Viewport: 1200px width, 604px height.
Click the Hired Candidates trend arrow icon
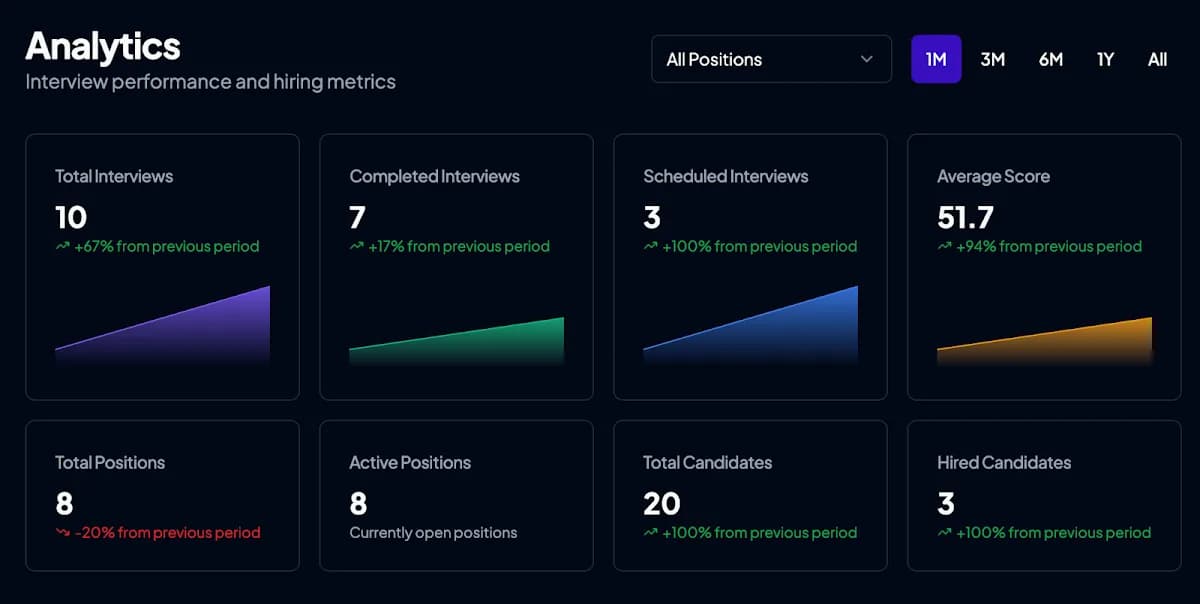[944, 533]
